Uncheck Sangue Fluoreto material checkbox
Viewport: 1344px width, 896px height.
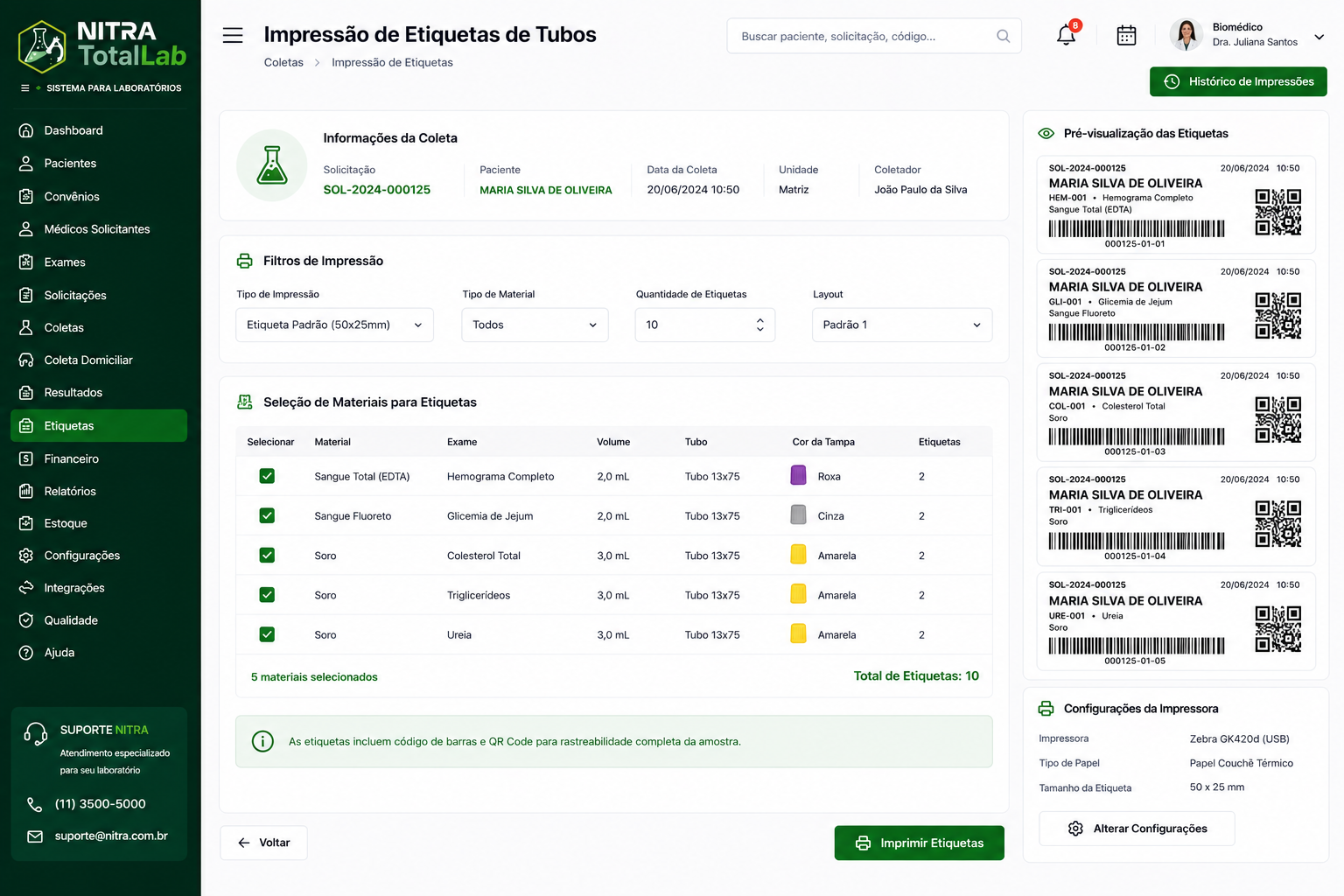point(267,515)
